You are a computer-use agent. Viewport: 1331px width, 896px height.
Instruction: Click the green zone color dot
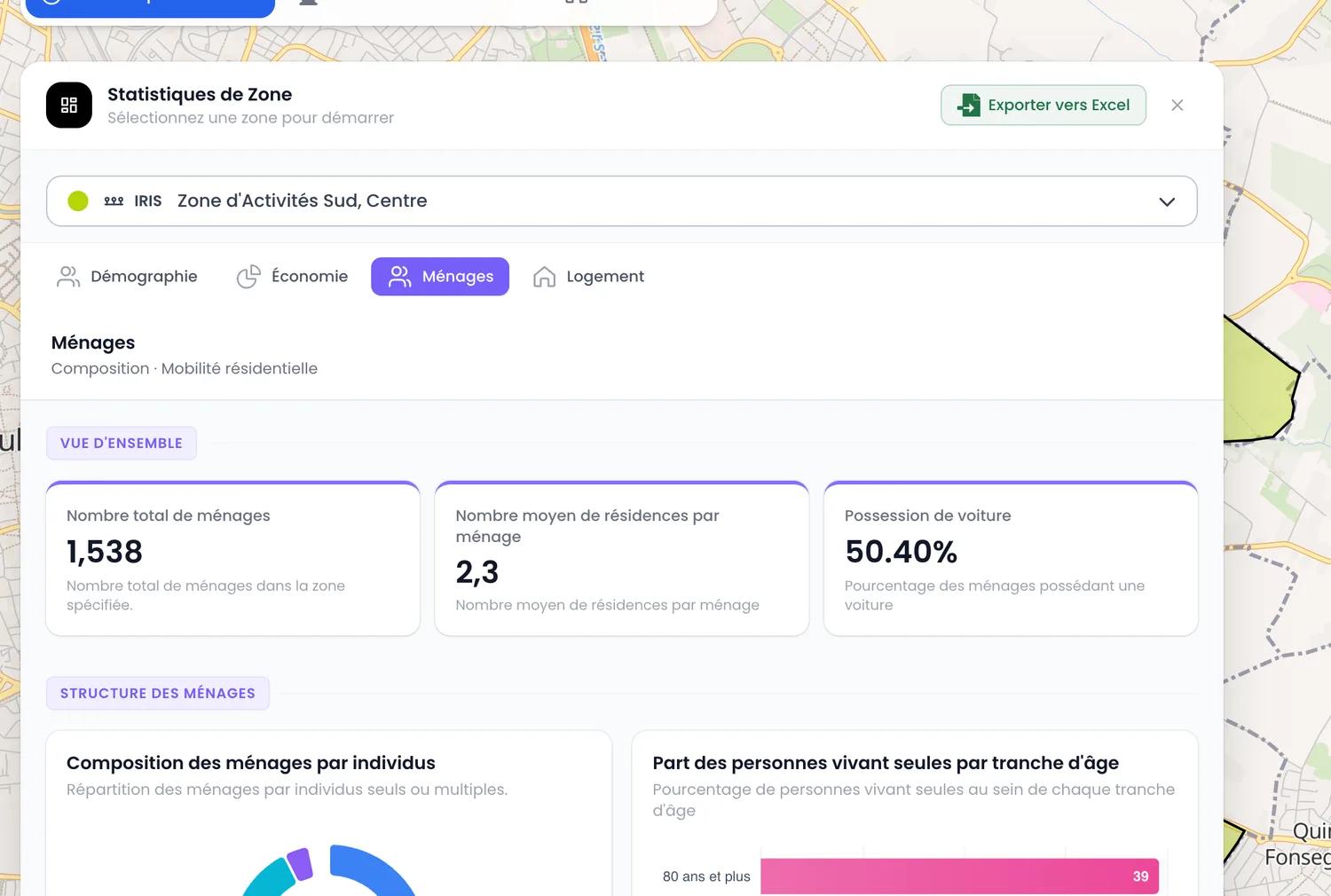click(78, 201)
